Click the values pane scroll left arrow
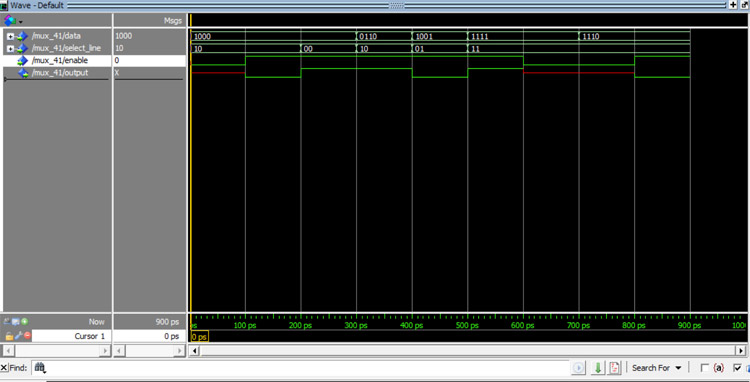Screen dimensions: 750x382 119,351
